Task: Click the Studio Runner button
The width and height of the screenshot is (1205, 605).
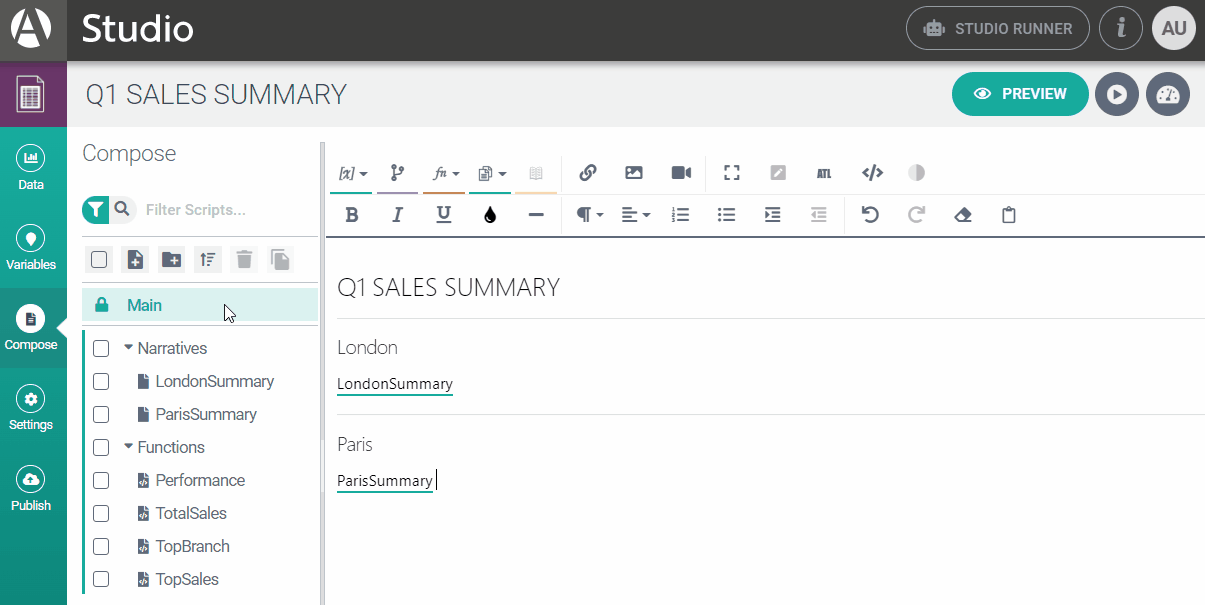Action: coord(998,28)
